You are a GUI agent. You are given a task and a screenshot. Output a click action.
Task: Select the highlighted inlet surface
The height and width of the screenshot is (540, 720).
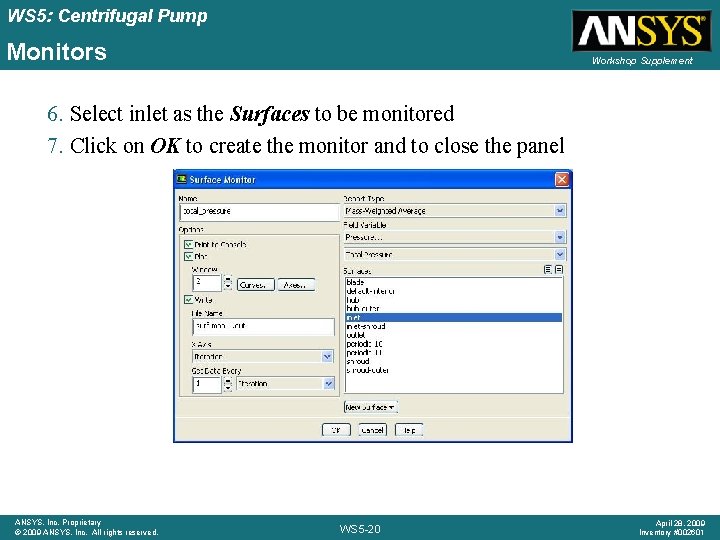[x=453, y=317]
